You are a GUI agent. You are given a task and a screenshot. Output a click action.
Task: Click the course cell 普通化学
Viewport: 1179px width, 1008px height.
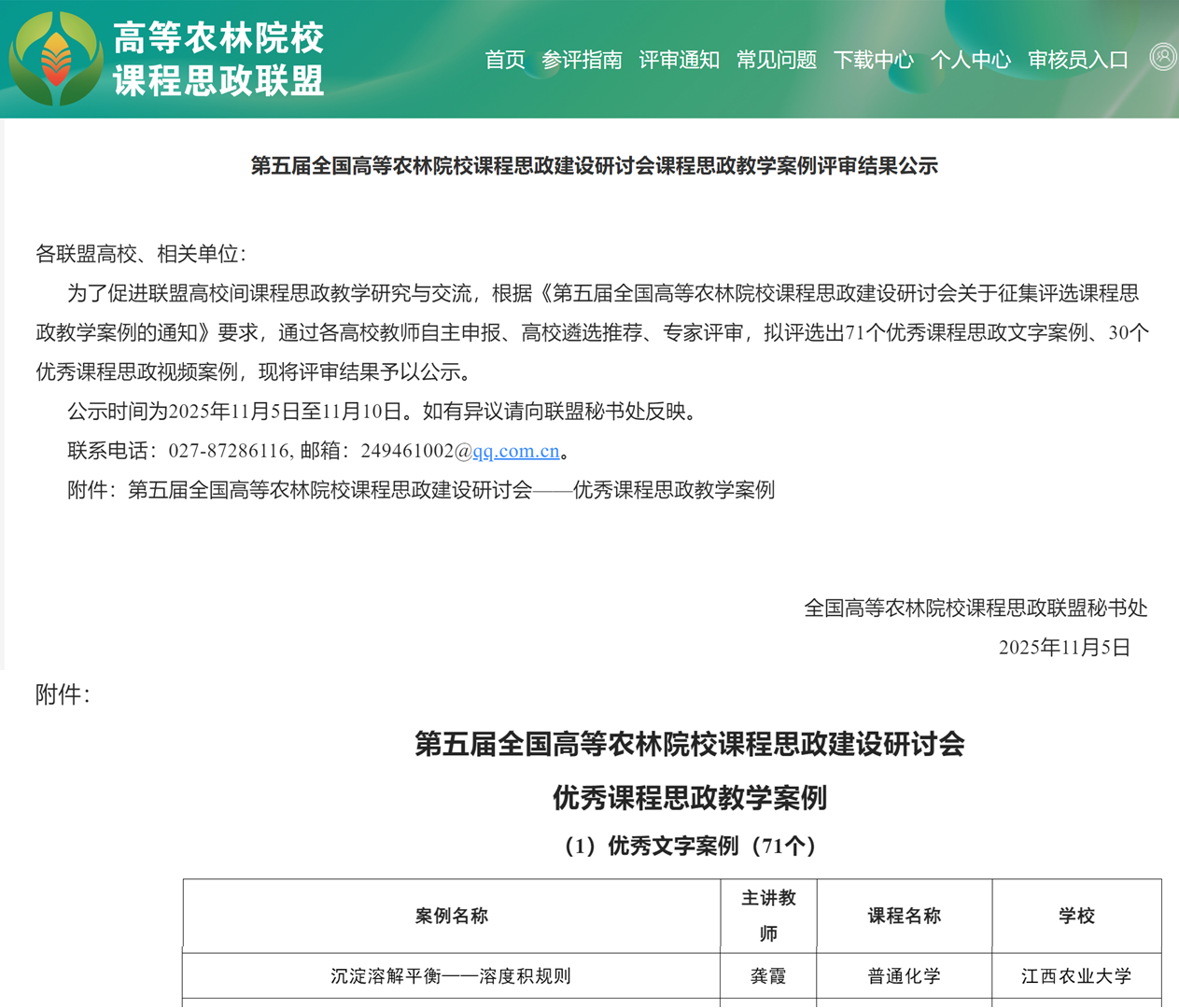pyautogui.click(x=904, y=974)
